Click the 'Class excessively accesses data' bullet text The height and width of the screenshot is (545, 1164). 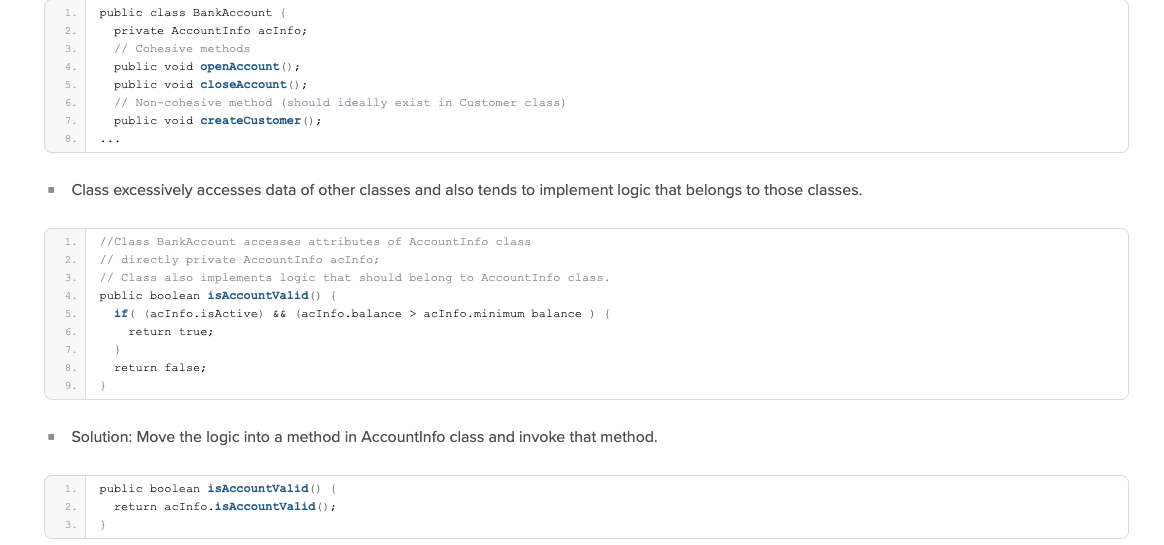(466, 190)
